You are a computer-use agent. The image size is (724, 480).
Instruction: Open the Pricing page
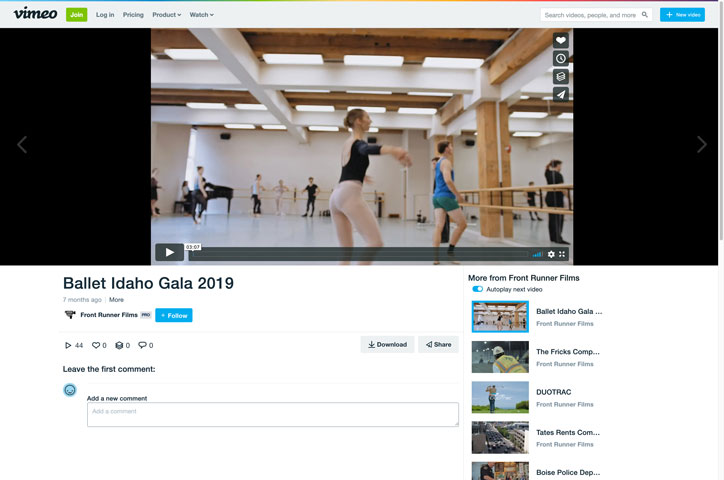(133, 15)
